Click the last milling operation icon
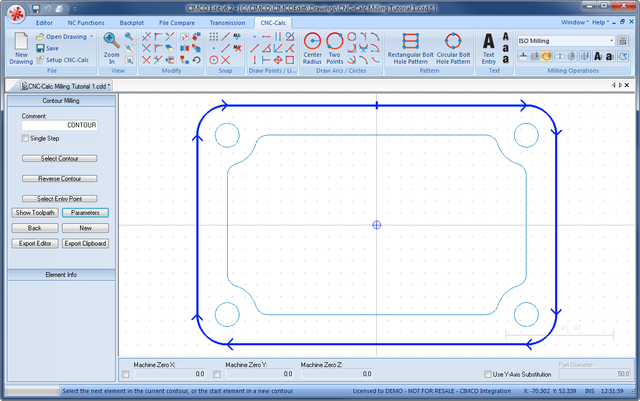 click(623, 56)
